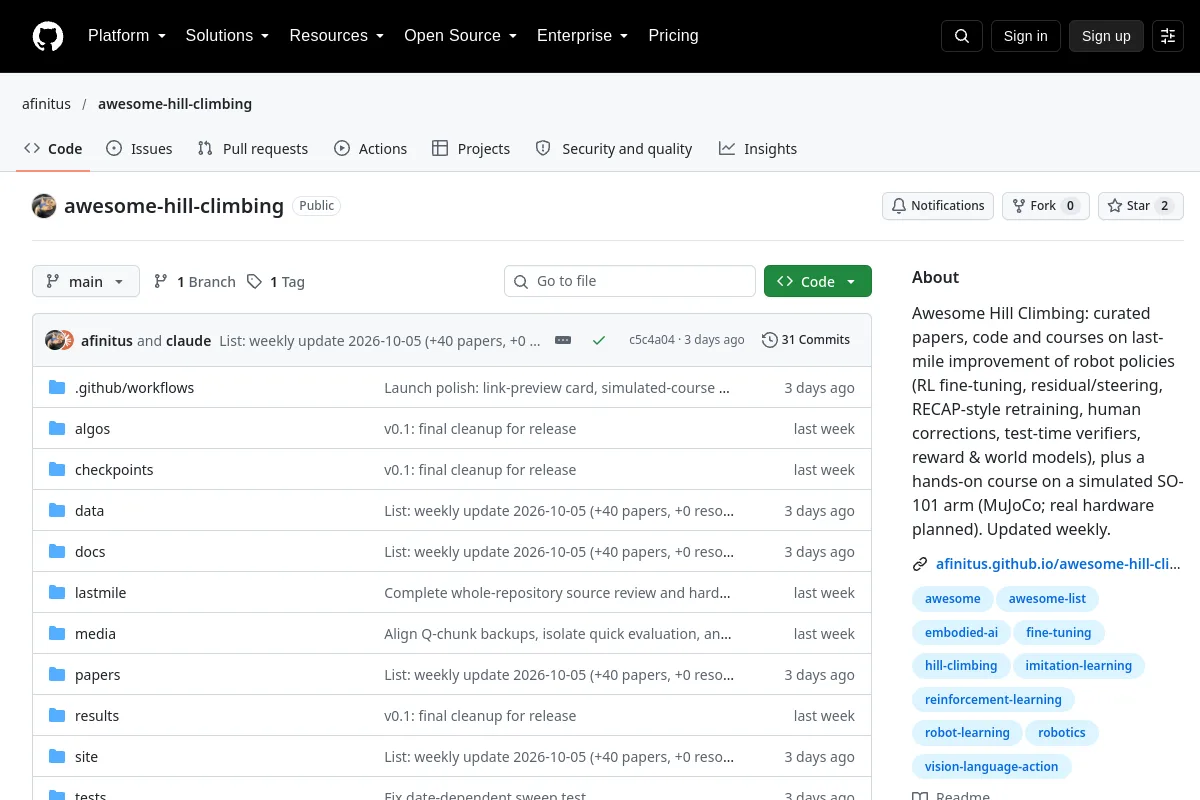Viewport: 1200px width, 800px height.
Task: Open the Pull requests tab
Action: pyautogui.click(x=253, y=149)
